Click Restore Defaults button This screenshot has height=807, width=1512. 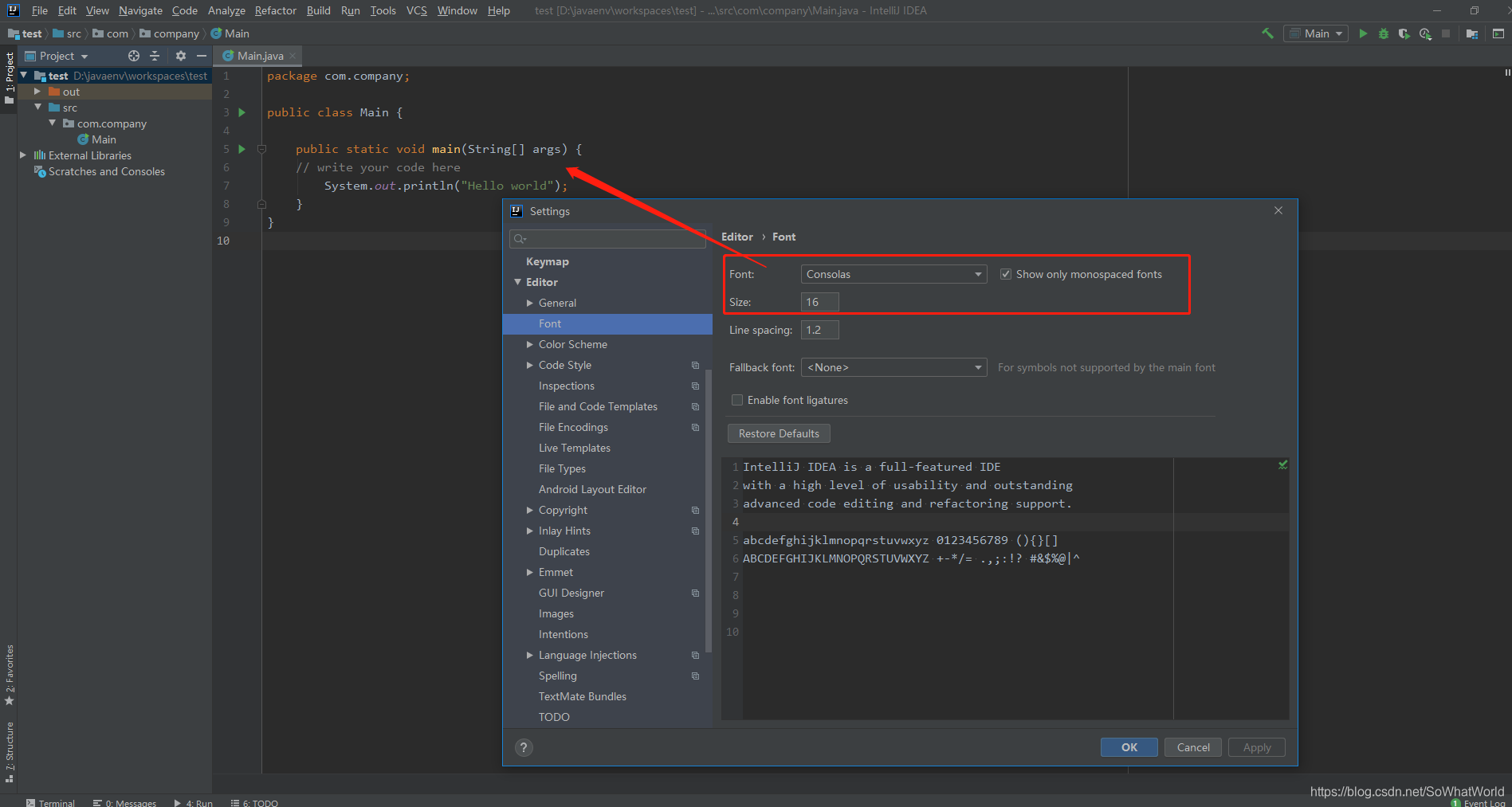[x=779, y=433]
